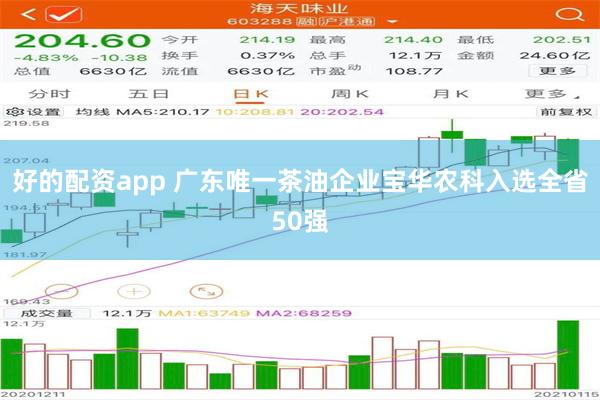
Task: Tap the checkmark watchlist icon
Action: tap(64, 15)
